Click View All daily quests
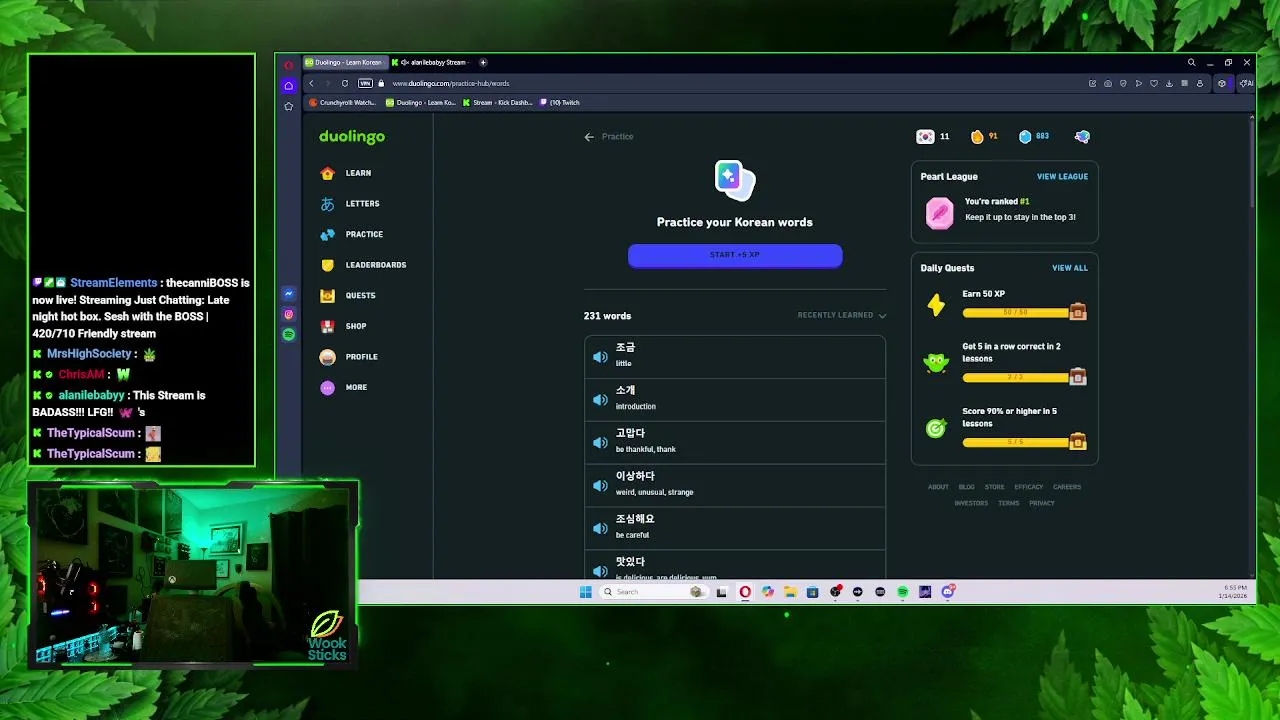The height and width of the screenshot is (720, 1280). 1069,268
